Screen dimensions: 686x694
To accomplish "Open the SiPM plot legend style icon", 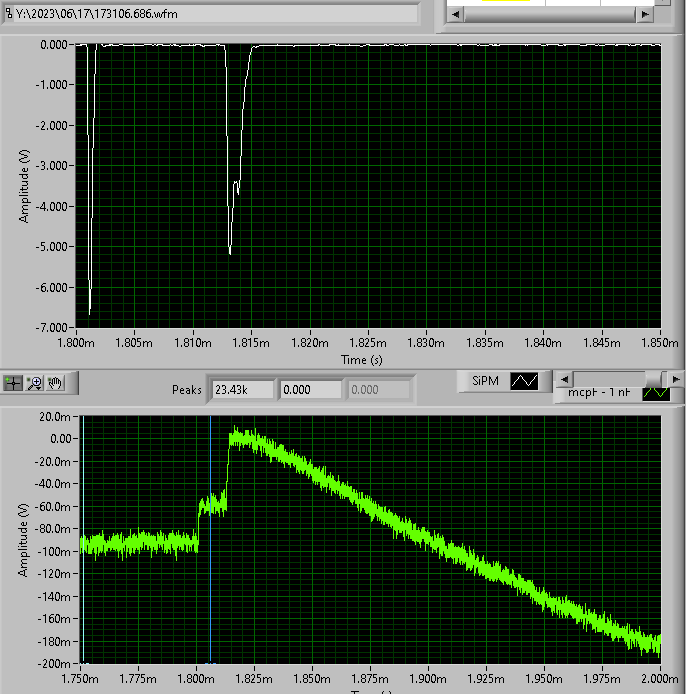I will (525, 381).
